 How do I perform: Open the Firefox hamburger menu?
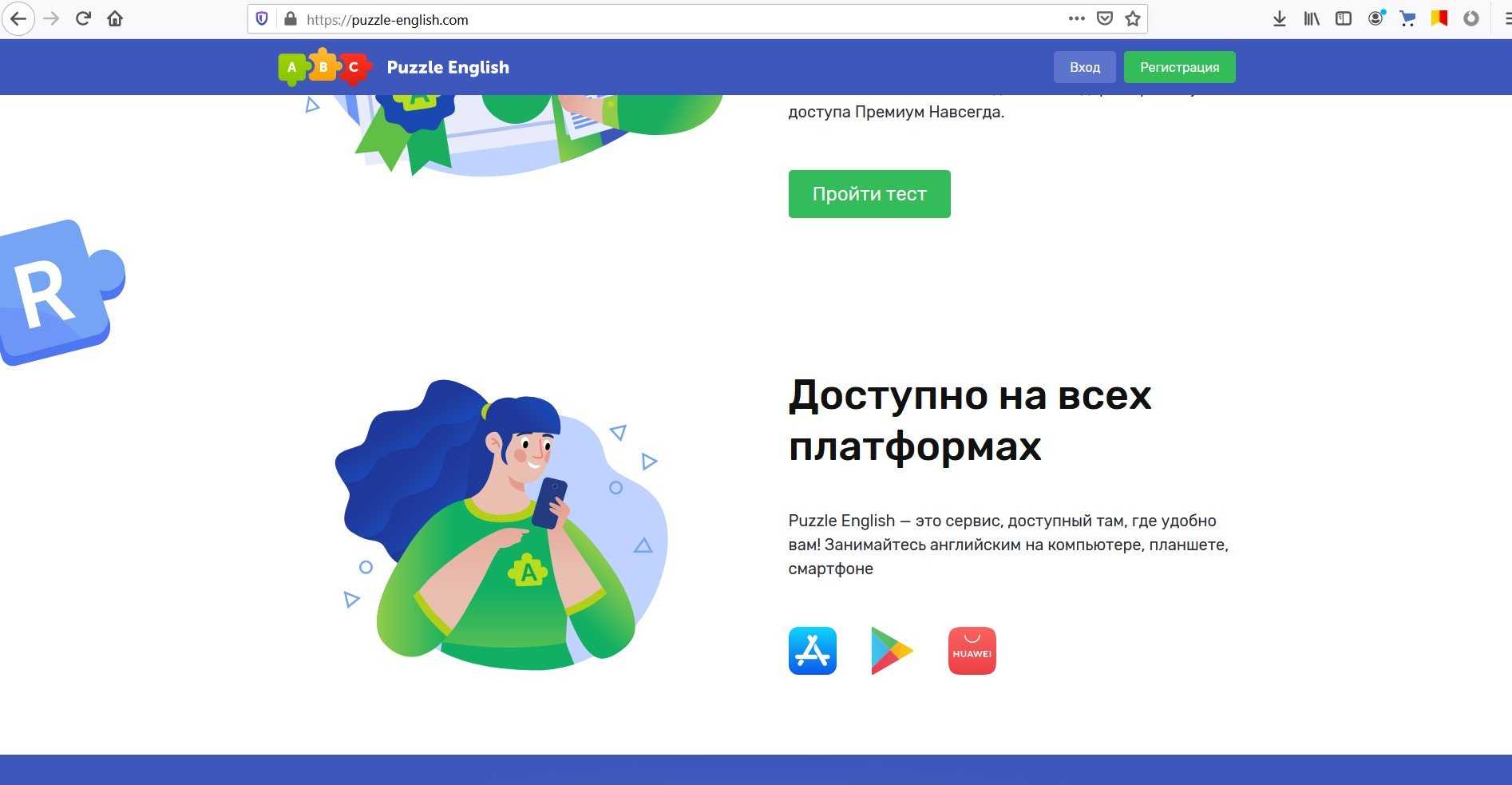(1506, 18)
